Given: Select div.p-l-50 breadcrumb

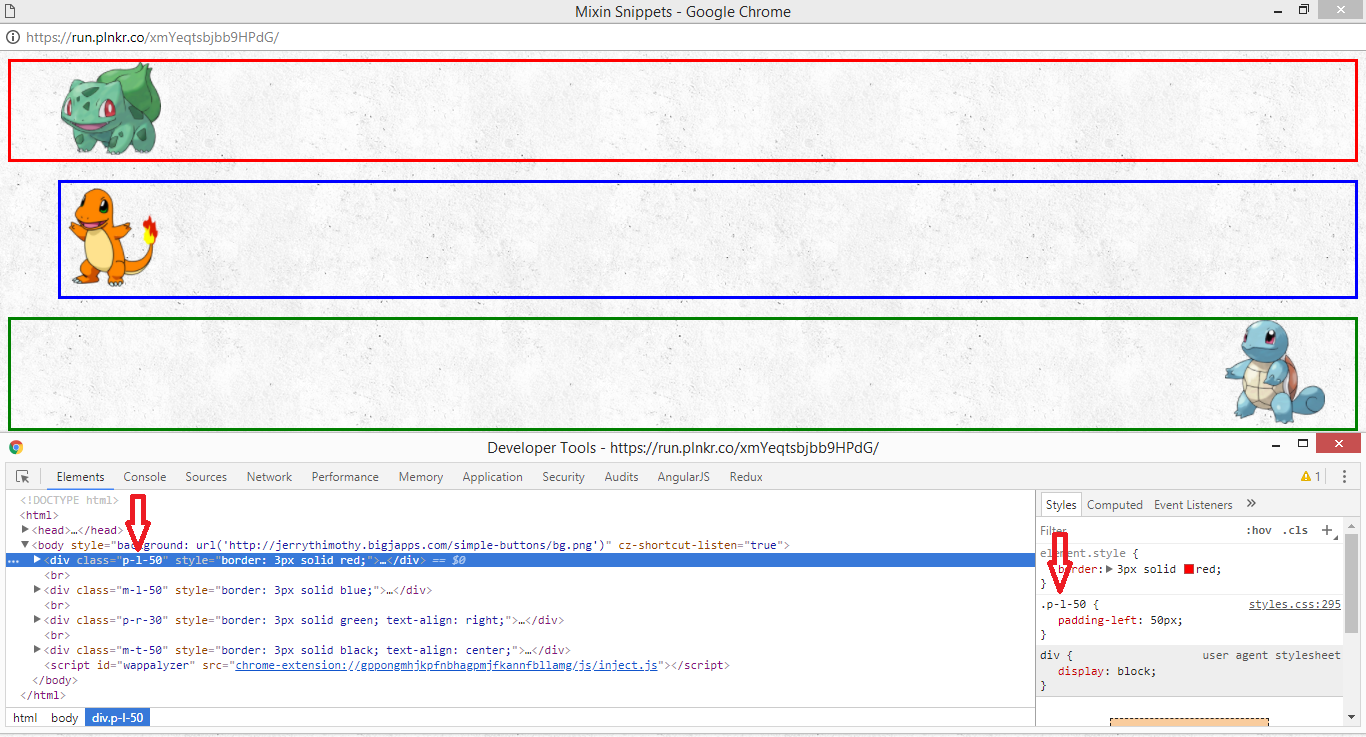Looking at the screenshot, I should point(117,718).
